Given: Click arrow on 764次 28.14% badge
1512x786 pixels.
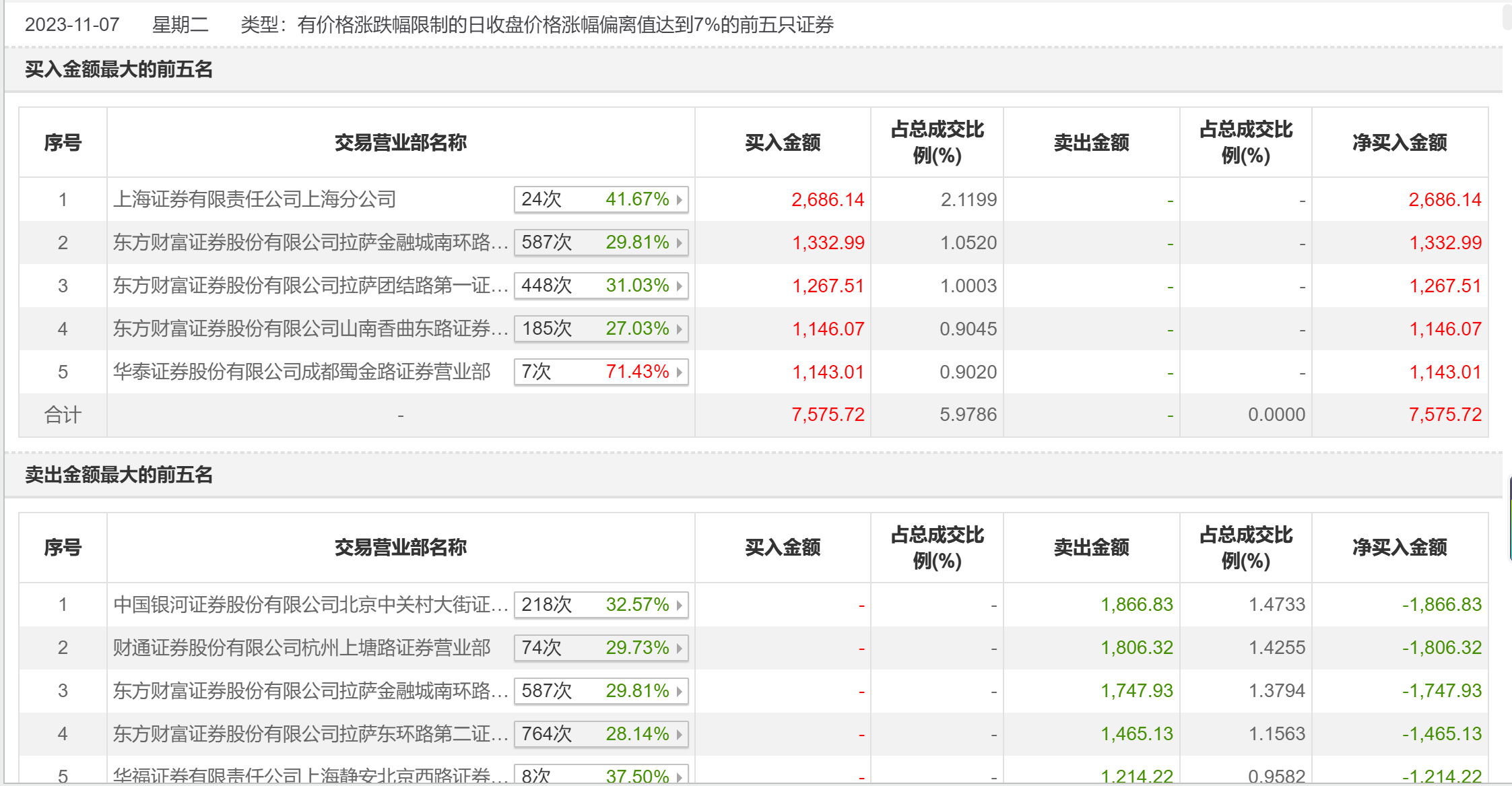Looking at the screenshot, I should coord(680,735).
